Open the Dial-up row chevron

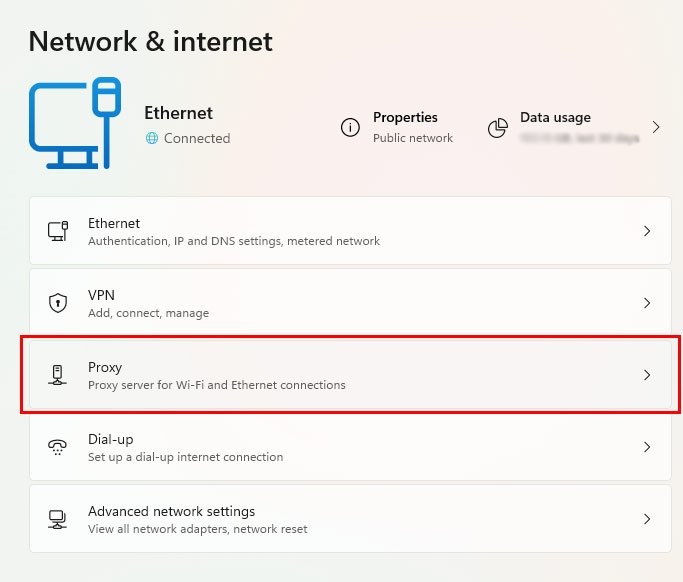point(647,447)
